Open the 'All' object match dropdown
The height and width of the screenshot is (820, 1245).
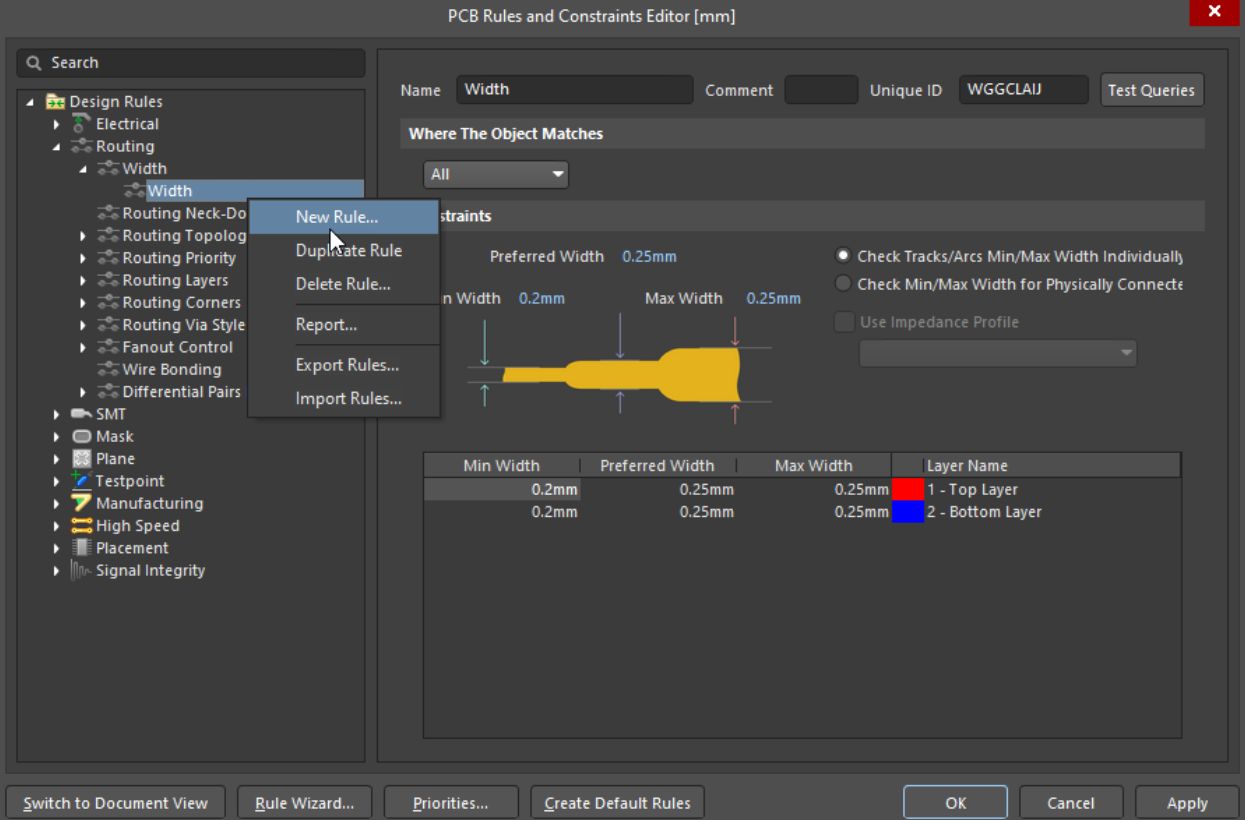click(496, 175)
